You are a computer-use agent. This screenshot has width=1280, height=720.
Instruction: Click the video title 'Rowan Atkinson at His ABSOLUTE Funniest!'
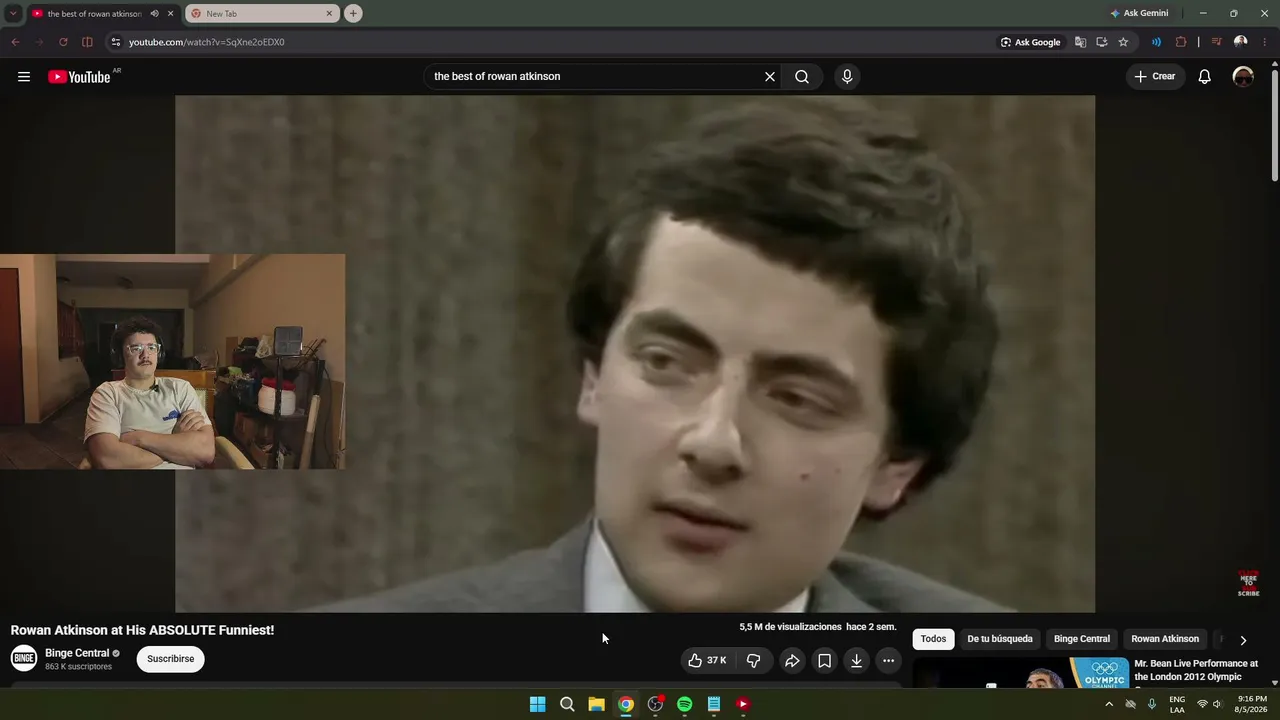[x=142, y=630]
